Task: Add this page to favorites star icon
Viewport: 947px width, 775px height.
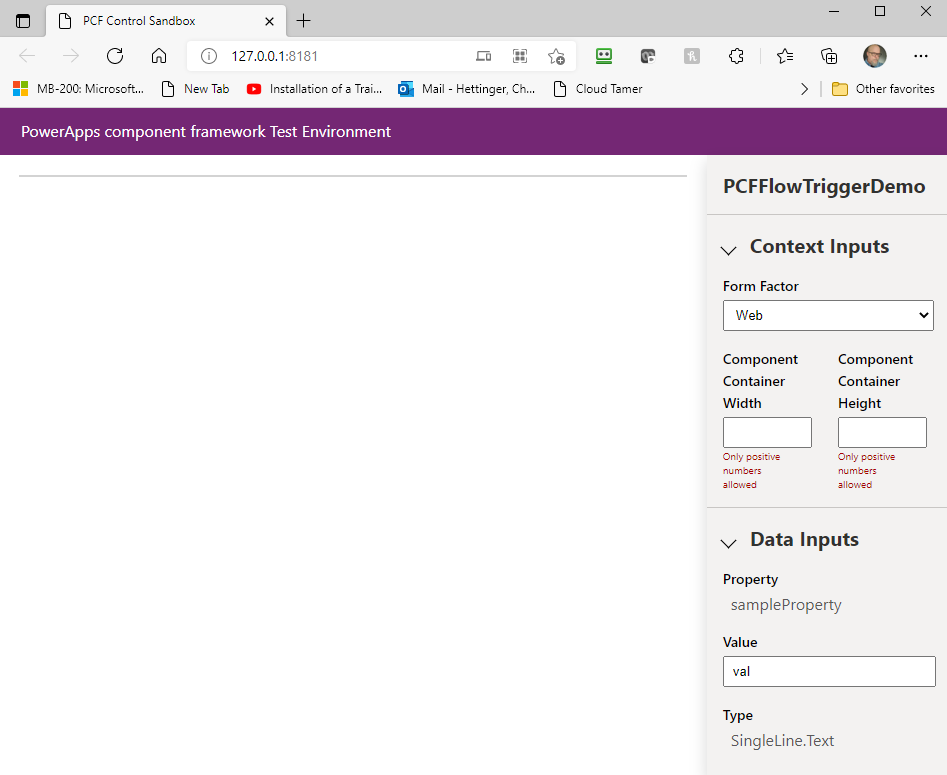Action: click(x=556, y=56)
